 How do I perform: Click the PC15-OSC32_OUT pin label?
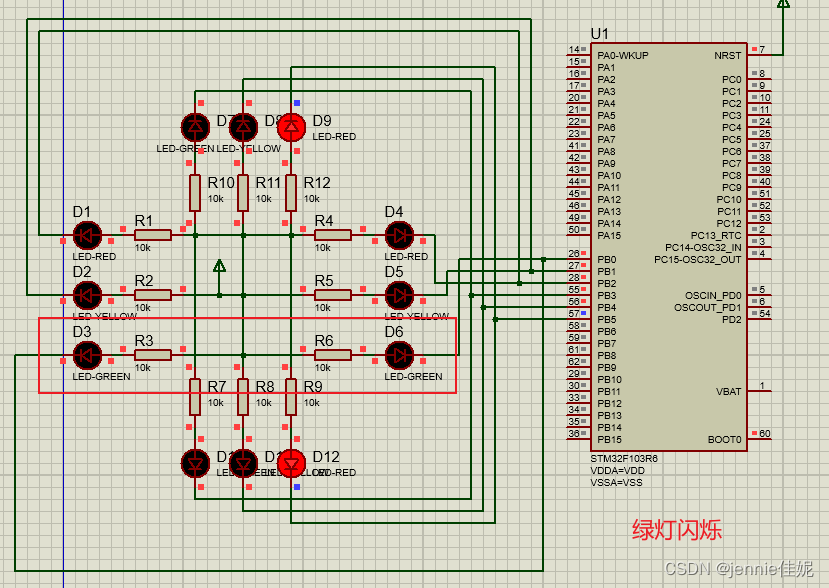click(698, 260)
